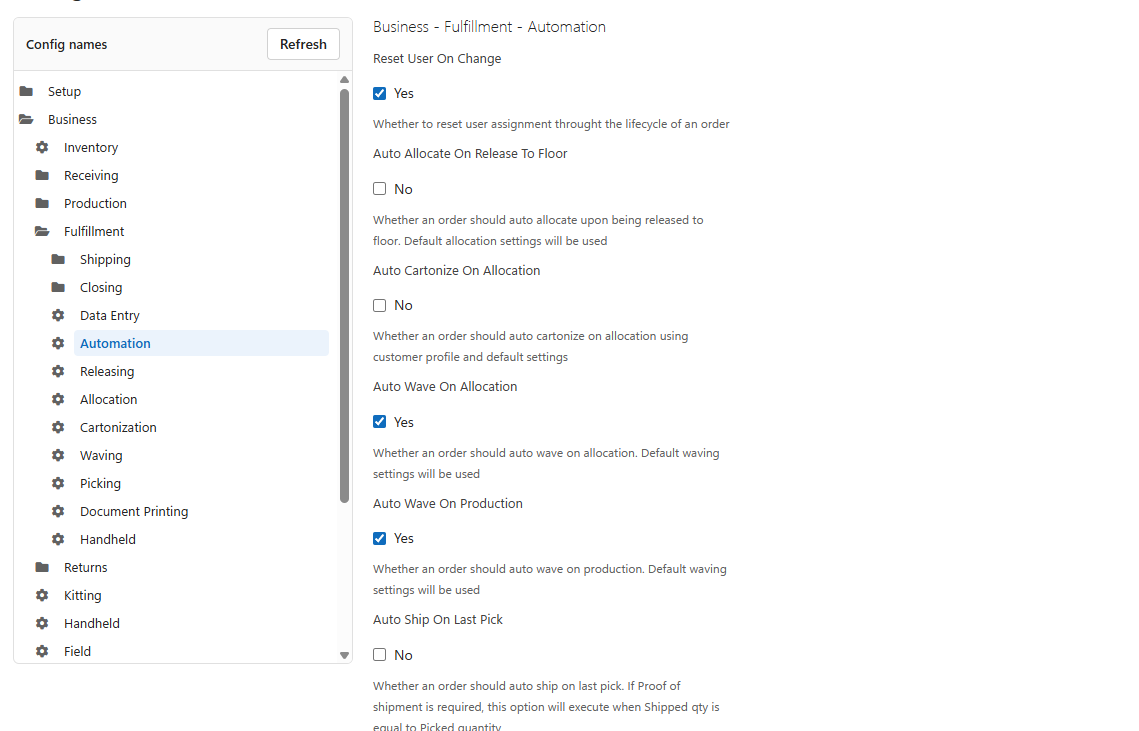1139x731 pixels.
Task: Select the Kitting config item
Action: (83, 596)
